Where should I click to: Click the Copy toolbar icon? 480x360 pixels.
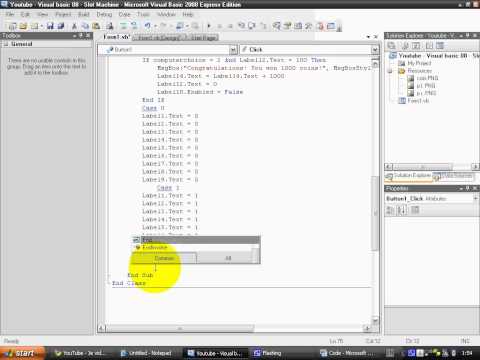click(85, 26)
